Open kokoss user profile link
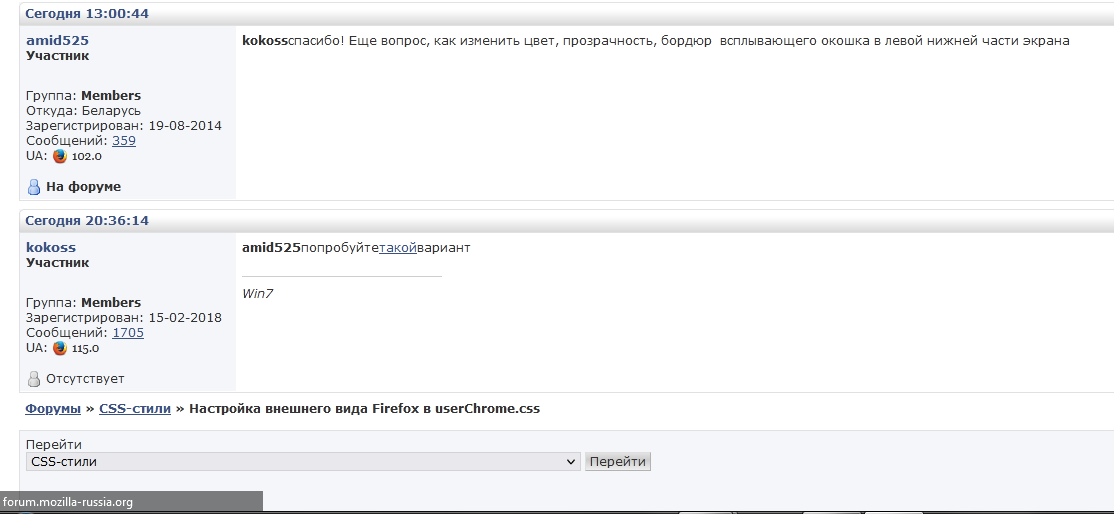 point(50,247)
